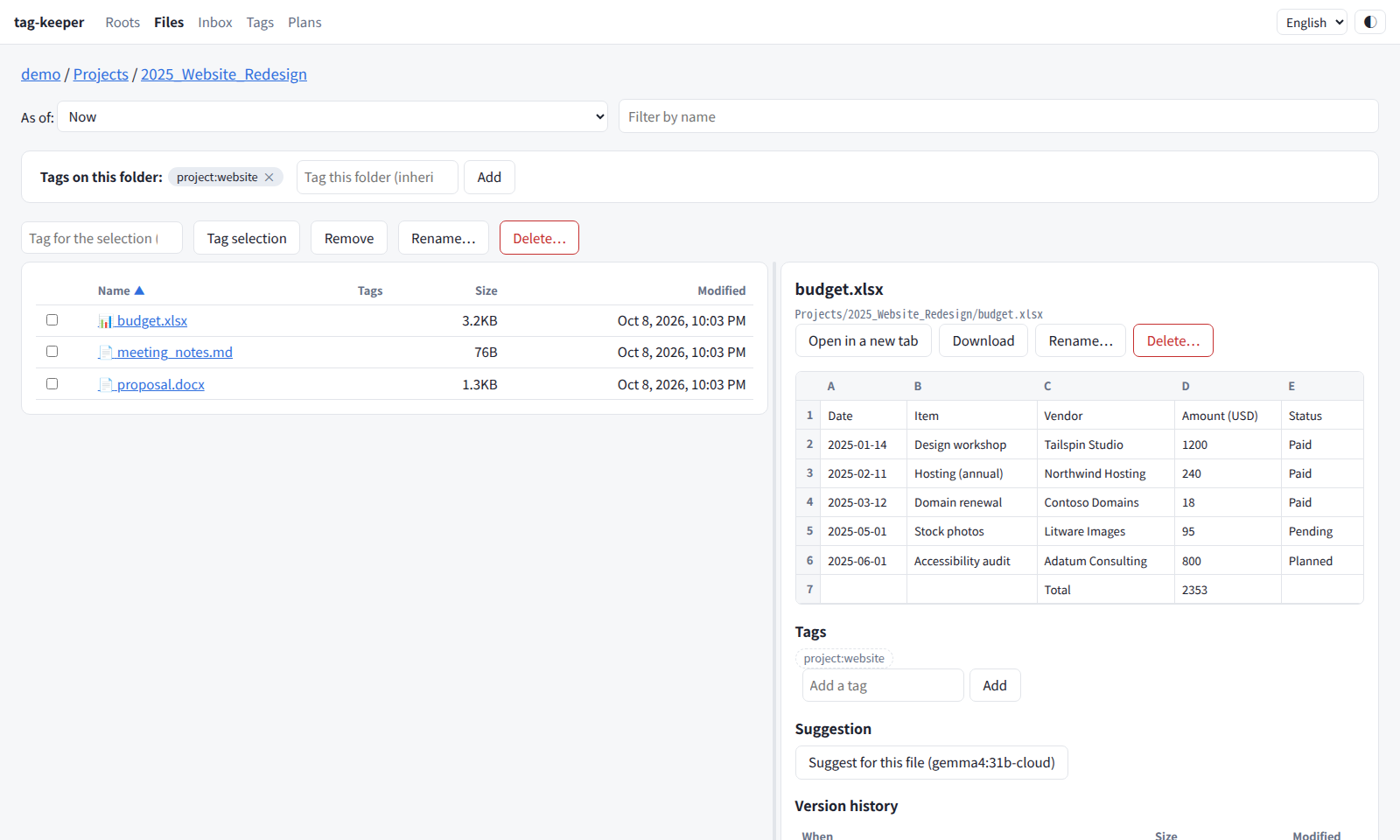Select the 'Stock photos' item cell
Screen dimensions: 1400x840
[971, 531]
